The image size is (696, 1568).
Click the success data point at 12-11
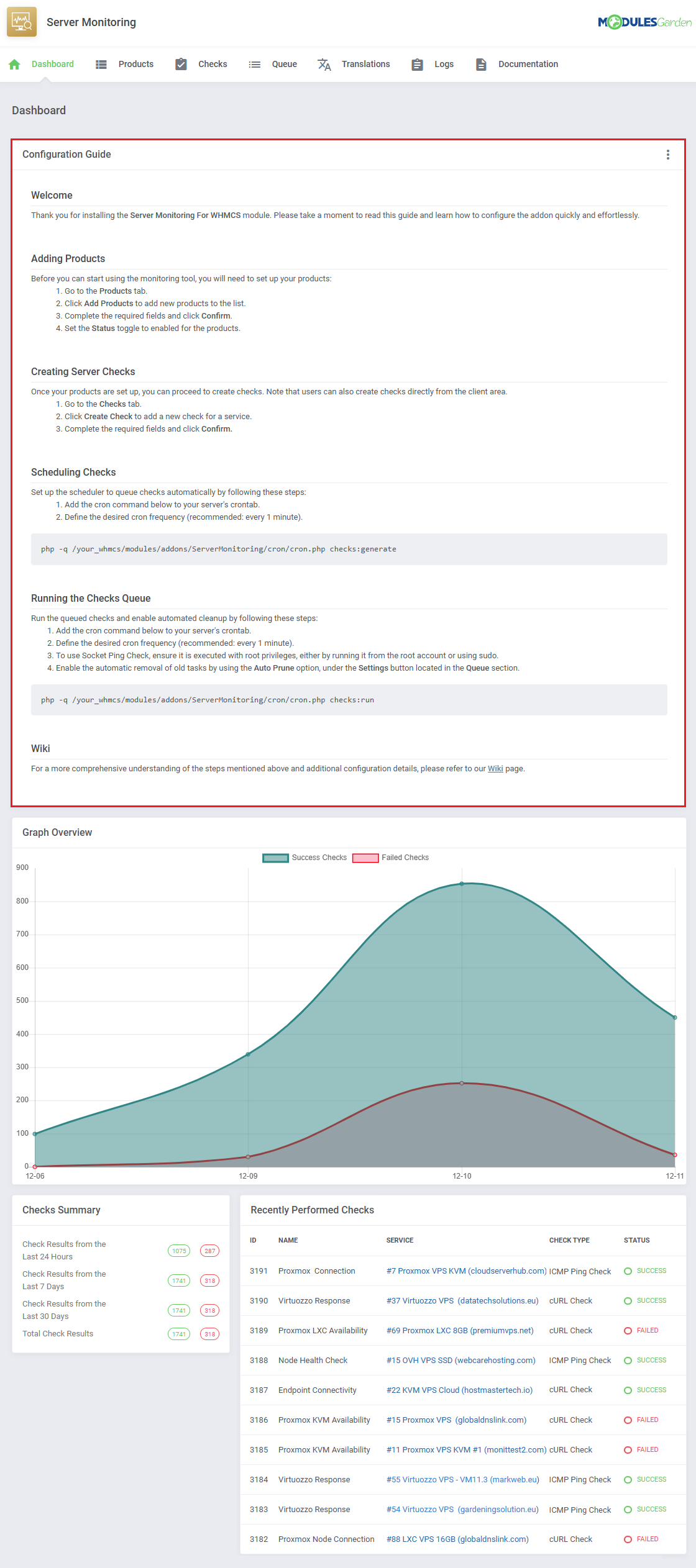coord(675,1017)
